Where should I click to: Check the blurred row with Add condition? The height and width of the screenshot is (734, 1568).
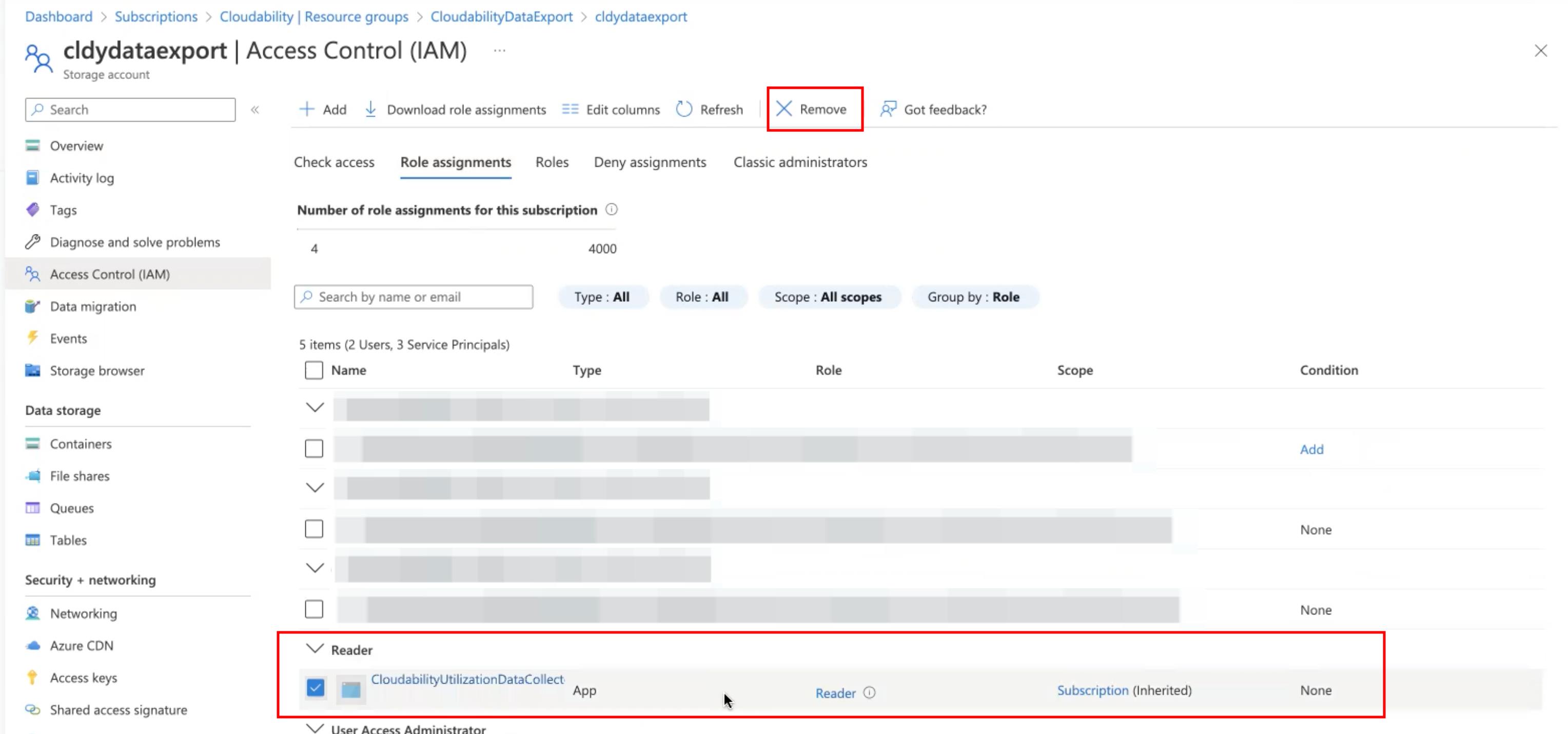[314, 449]
